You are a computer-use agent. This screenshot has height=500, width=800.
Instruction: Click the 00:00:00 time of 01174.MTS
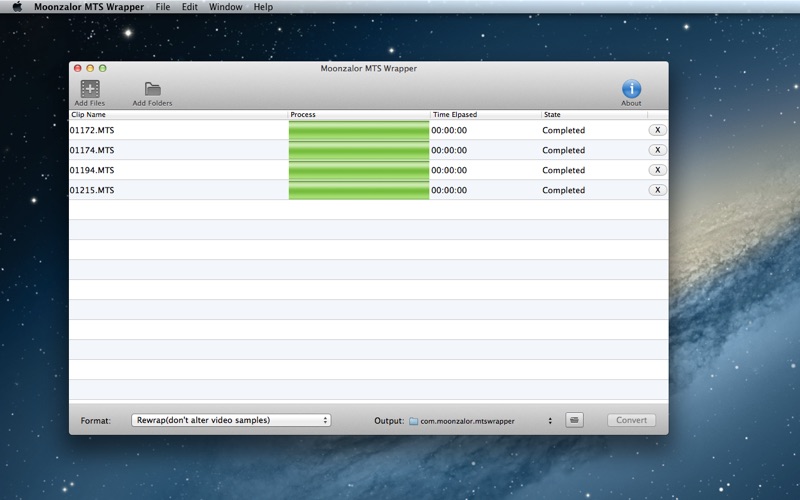point(449,150)
